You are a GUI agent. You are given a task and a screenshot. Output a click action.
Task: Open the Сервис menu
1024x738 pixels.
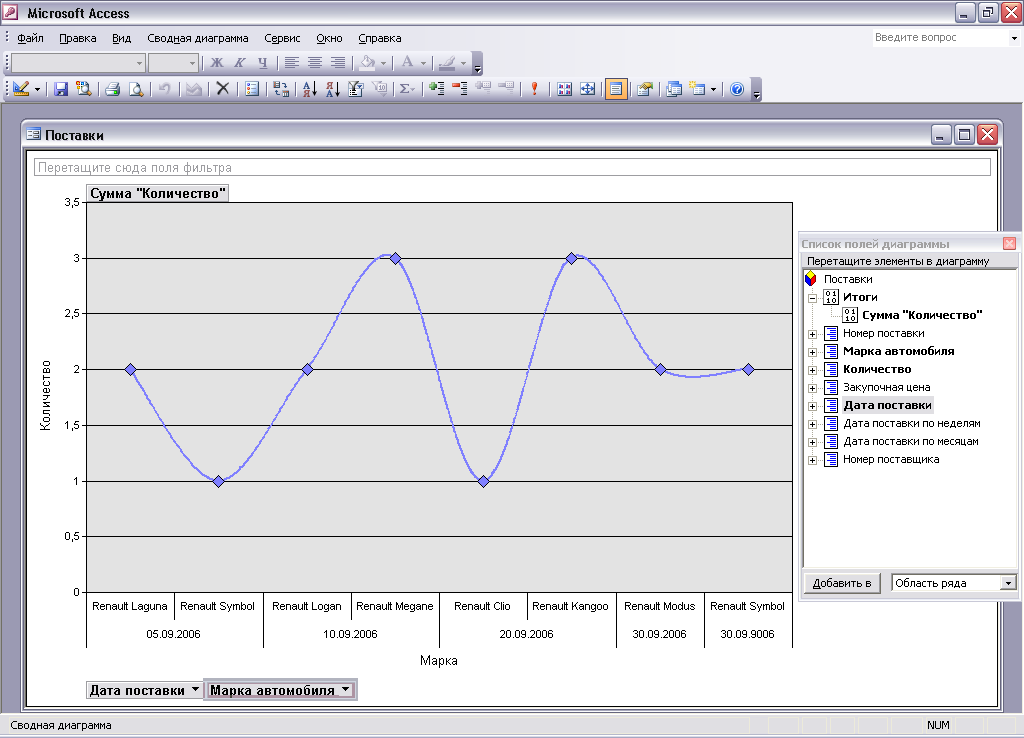pos(282,38)
